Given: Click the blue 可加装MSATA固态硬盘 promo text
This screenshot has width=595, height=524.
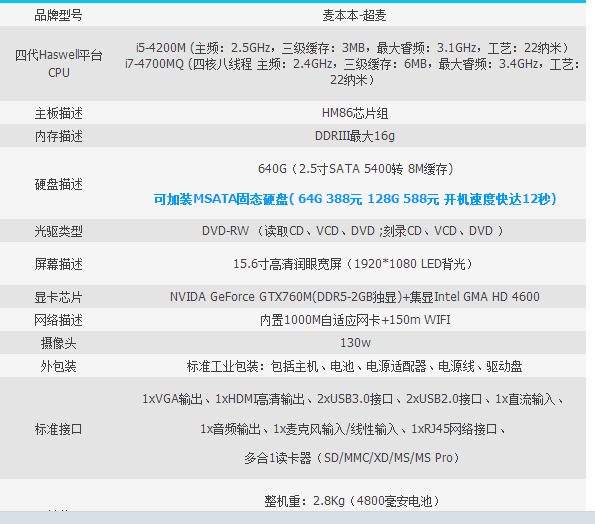Looking at the screenshot, I should point(355,199).
